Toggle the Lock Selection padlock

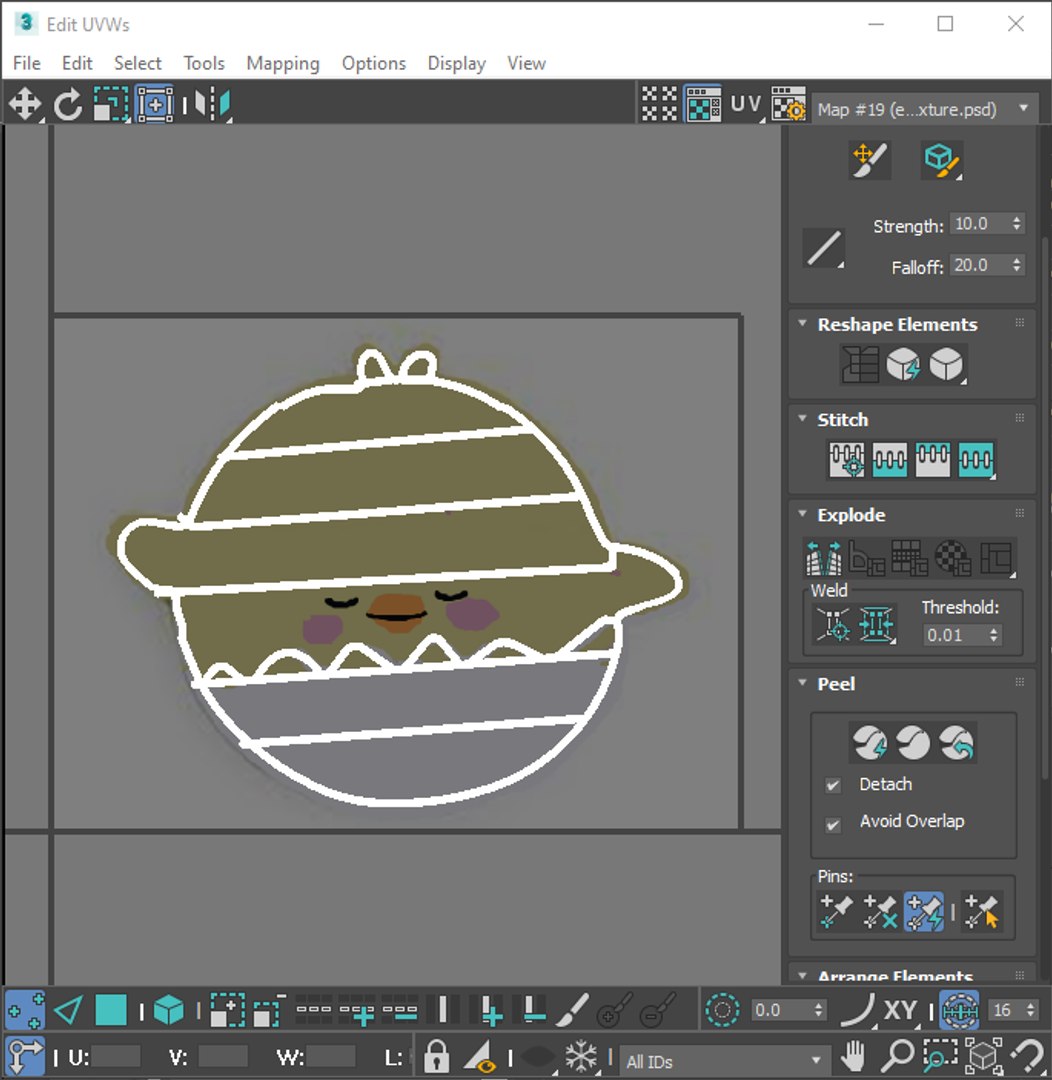(x=436, y=1056)
